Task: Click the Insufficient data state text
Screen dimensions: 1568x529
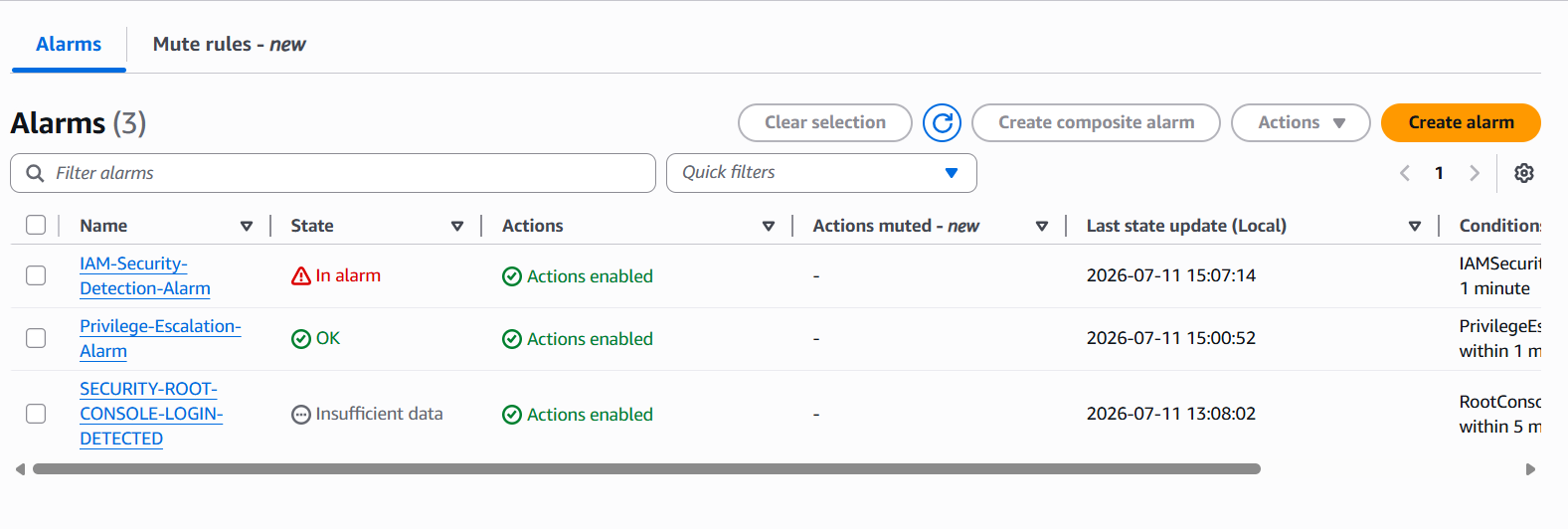Action: pyautogui.click(x=379, y=414)
